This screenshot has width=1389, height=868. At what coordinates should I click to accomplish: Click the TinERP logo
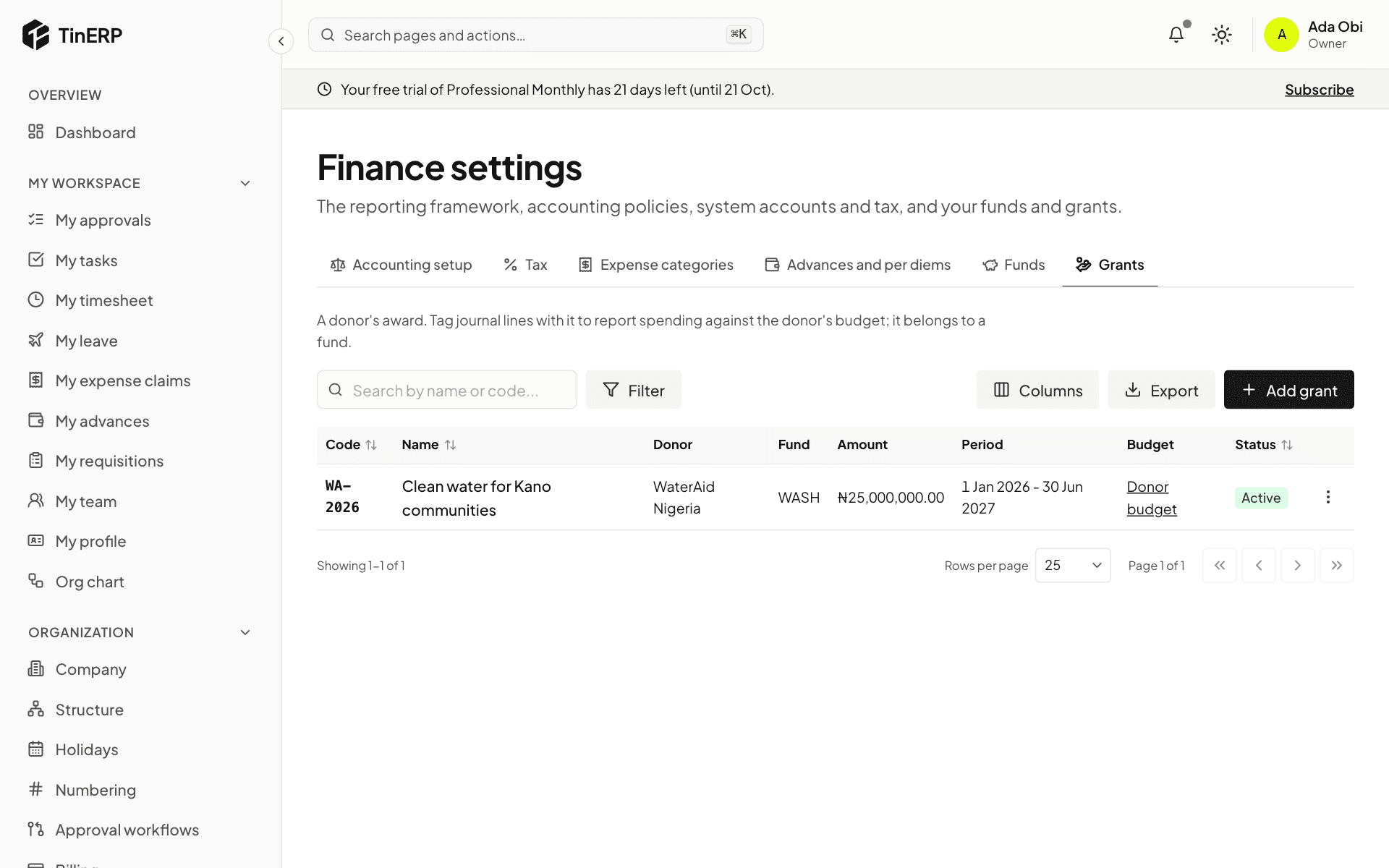(x=72, y=35)
